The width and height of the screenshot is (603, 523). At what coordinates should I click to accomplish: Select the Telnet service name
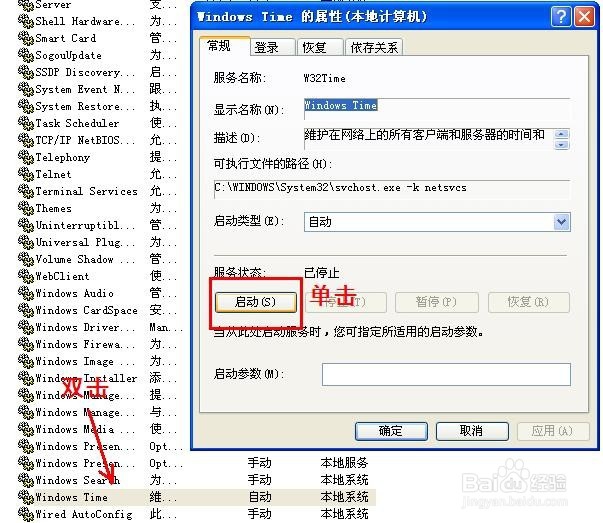click(x=53, y=175)
